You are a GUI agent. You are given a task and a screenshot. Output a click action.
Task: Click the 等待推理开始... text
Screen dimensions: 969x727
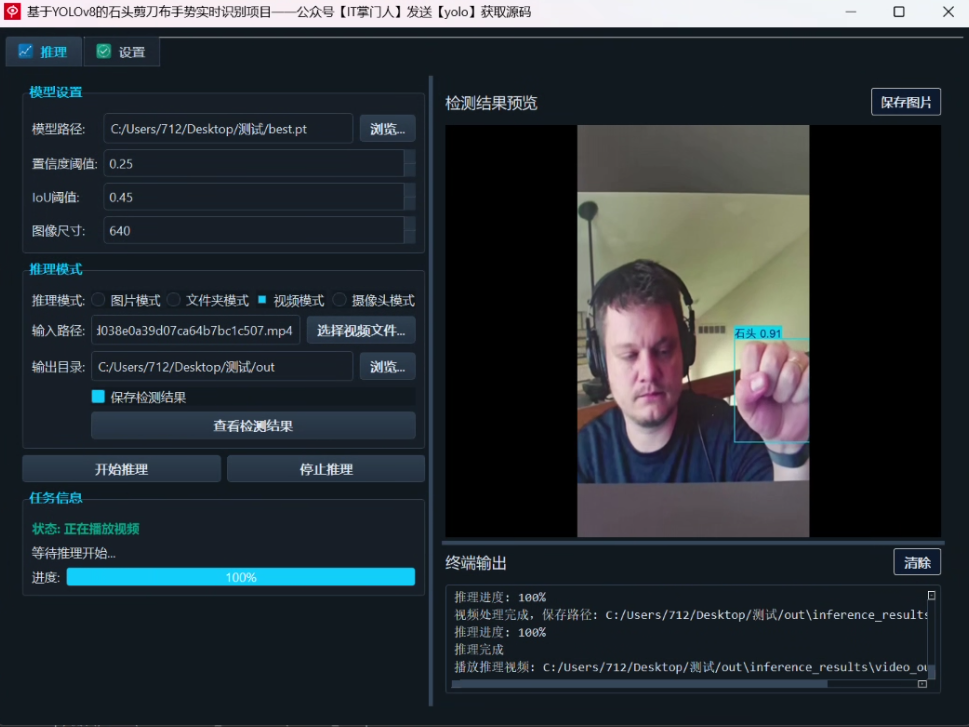point(74,553)
